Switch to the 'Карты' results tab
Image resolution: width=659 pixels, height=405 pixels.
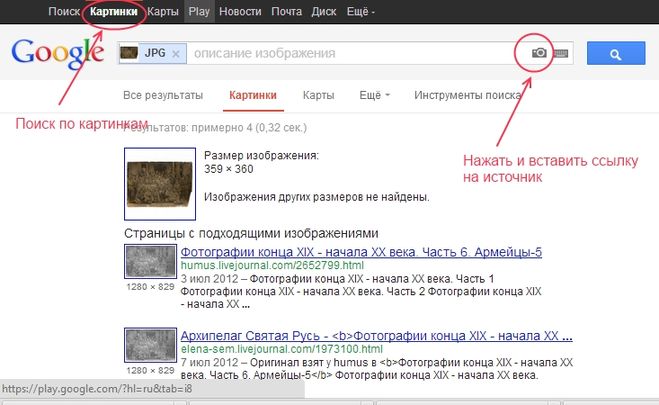(x=319, y=95)
